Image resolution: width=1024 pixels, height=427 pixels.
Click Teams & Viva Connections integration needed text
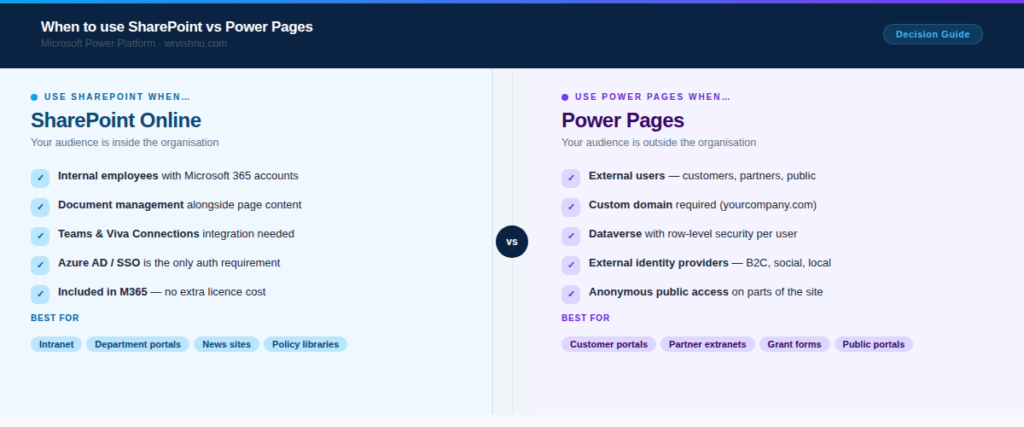pos(176,234)
